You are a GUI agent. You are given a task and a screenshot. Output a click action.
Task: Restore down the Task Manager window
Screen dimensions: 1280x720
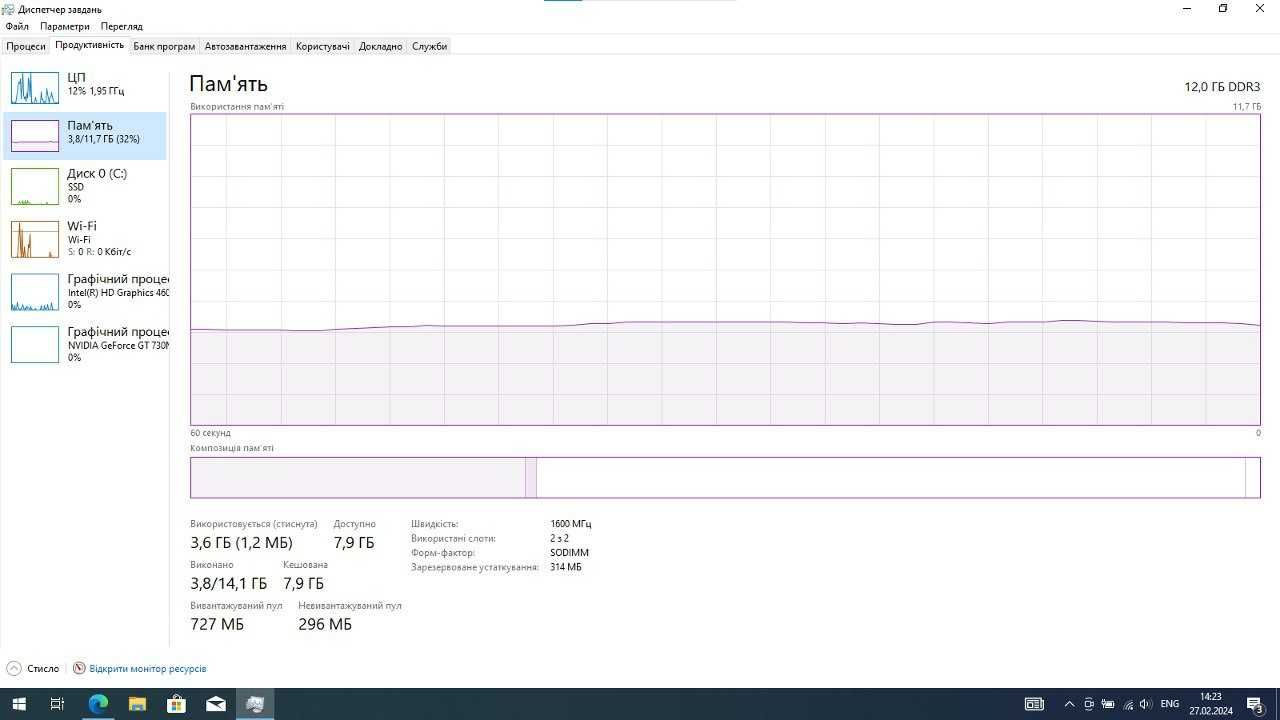[x=1223, y=9]
